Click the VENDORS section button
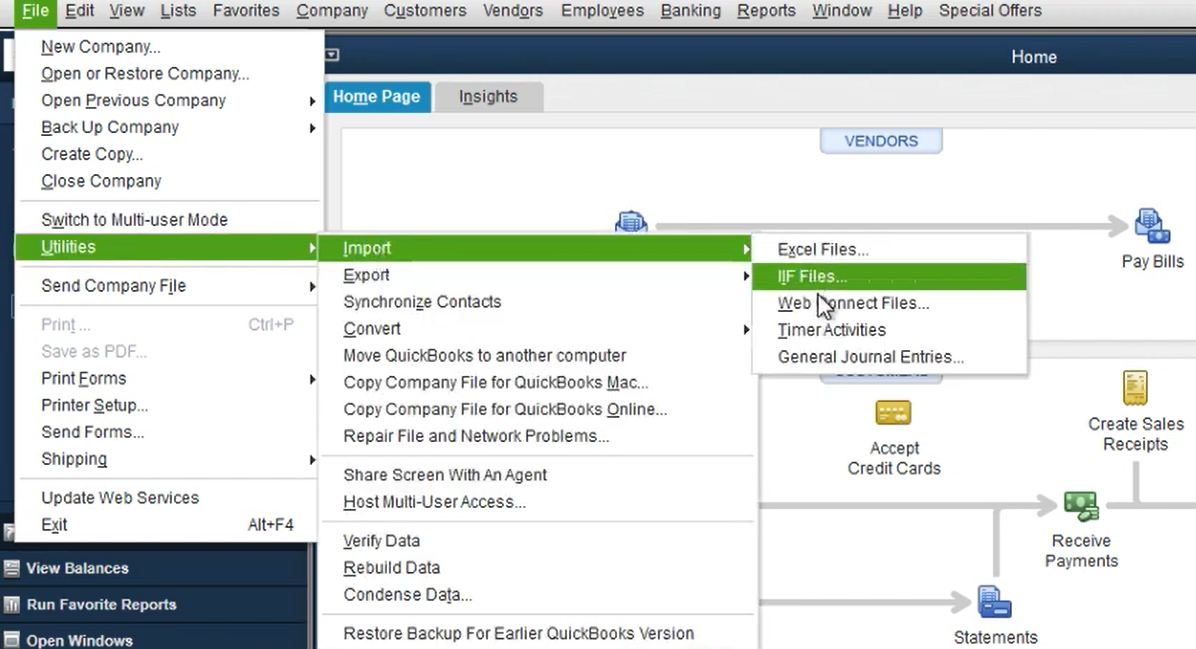1196x649 pixels. [x=881, y=141]
